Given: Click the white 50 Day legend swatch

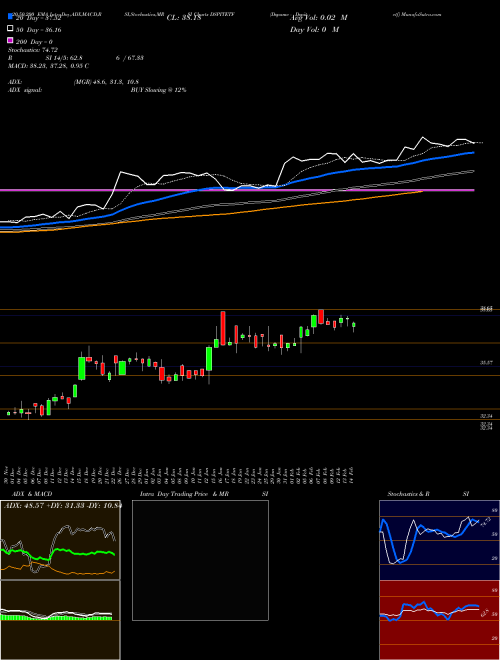Looking at the screenshot, I should 10,29.
